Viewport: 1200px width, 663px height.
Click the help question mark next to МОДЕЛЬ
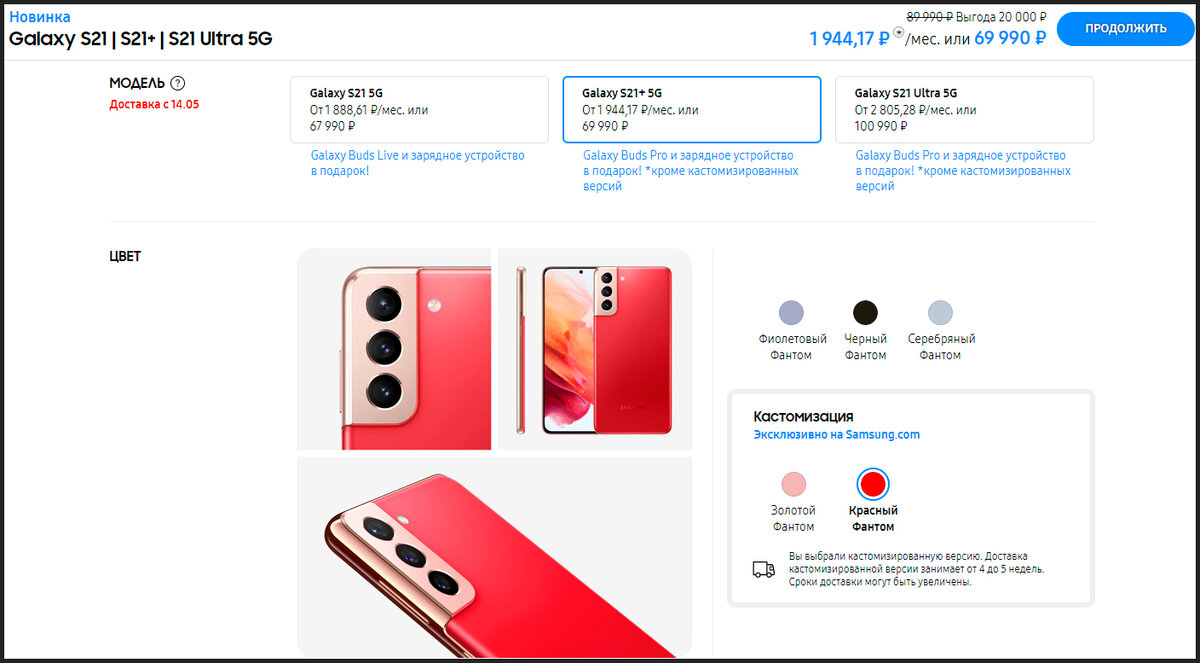point(178,84)
